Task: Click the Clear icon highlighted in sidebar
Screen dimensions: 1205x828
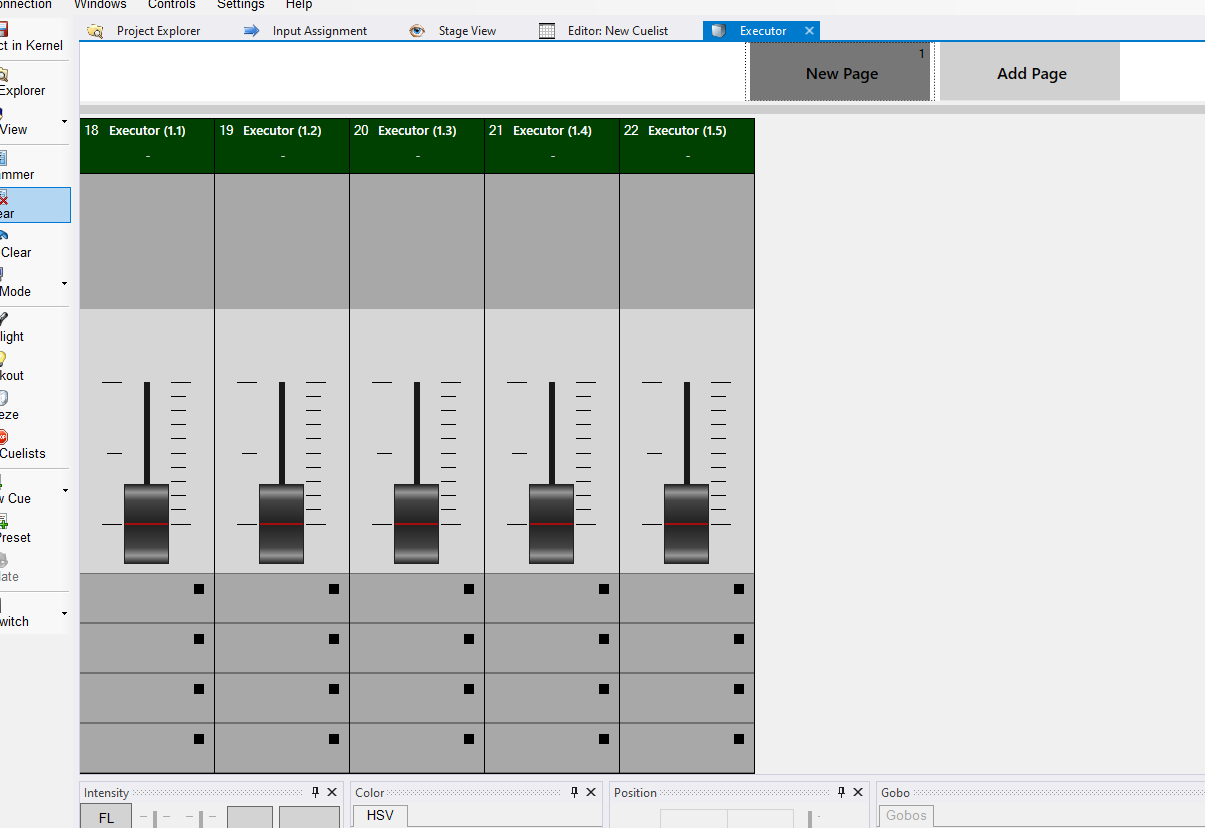Action: pyautogui.click(x=4, y=199)
